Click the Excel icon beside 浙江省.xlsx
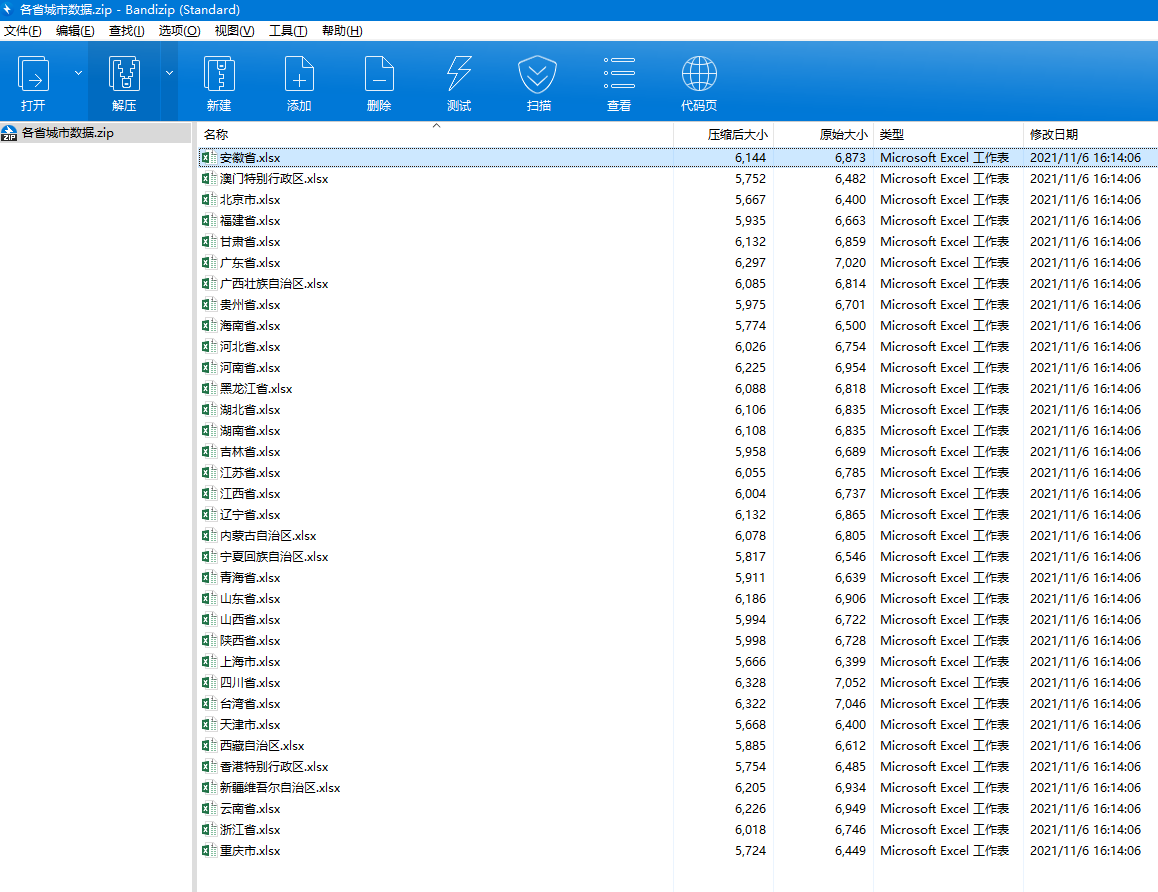The image size is (1158, 892). pos(209,830)
